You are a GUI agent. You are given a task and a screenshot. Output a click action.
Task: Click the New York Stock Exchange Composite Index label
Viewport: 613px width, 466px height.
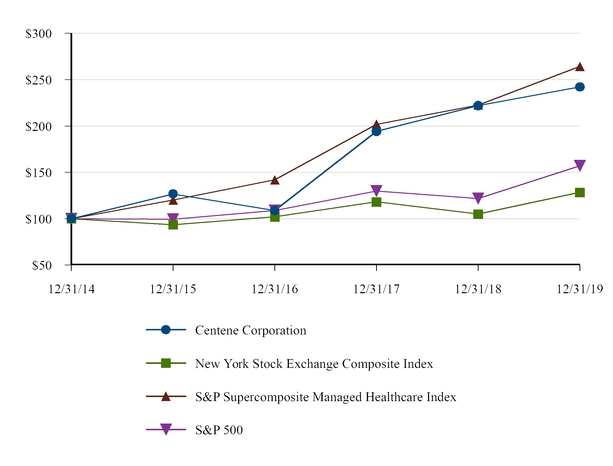314,363
